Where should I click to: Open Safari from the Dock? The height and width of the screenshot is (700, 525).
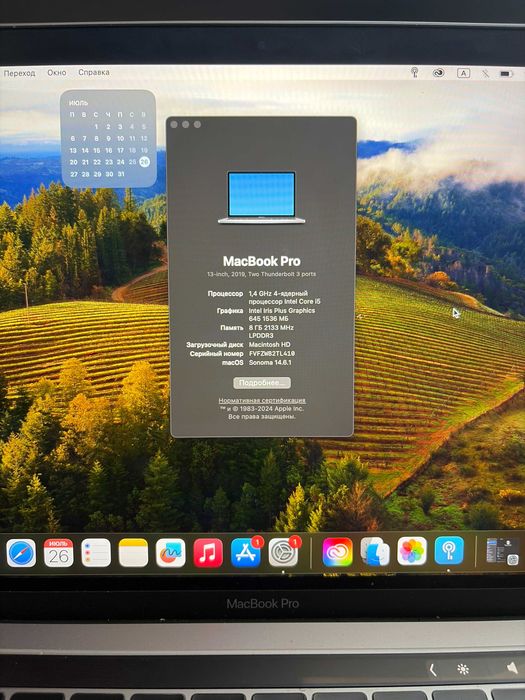[21, 553]
